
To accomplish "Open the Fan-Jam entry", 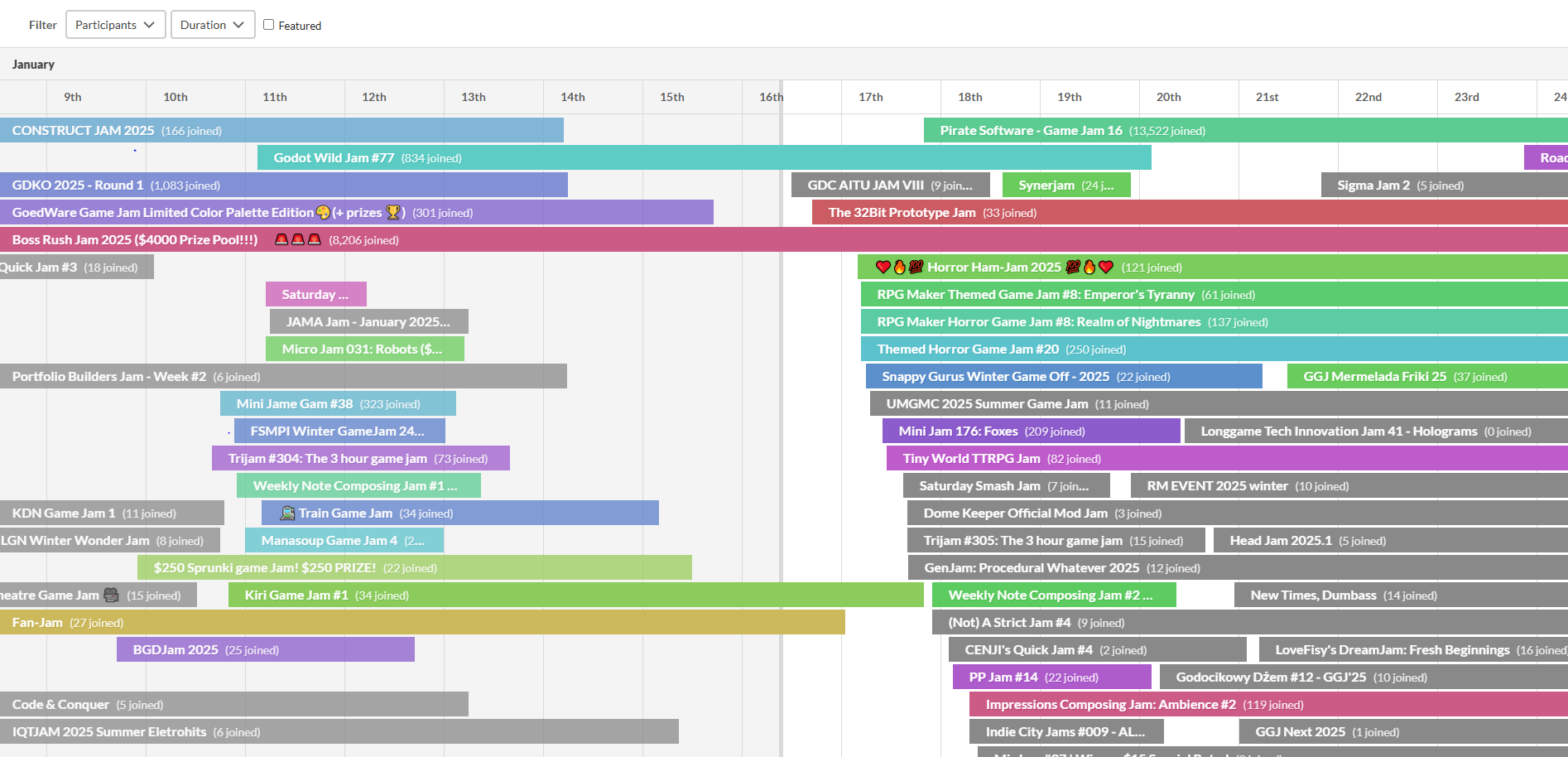I will click(422, 623).
